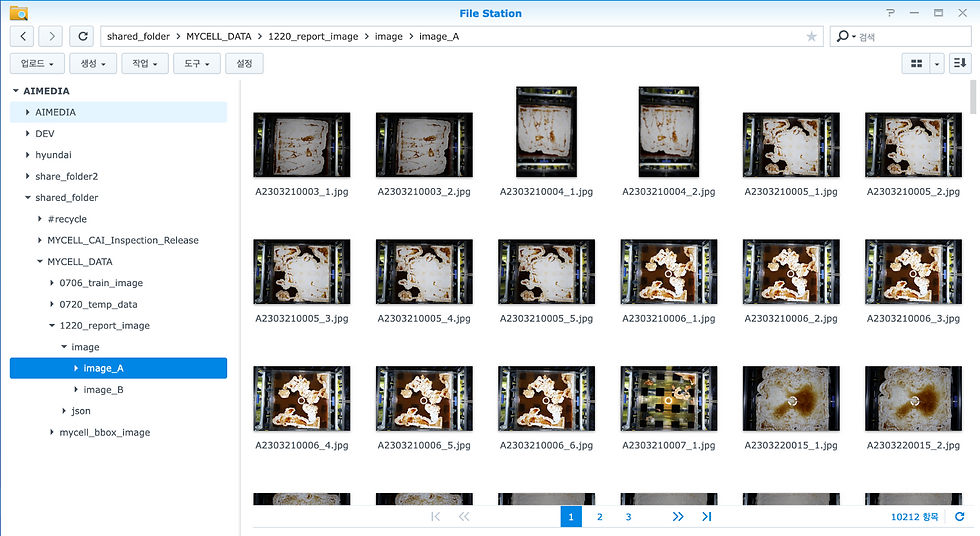The width and height of the screenshot is (980, 536).
Task: Select thumbnail A2303220015_2.jpg
Action: 913,399
